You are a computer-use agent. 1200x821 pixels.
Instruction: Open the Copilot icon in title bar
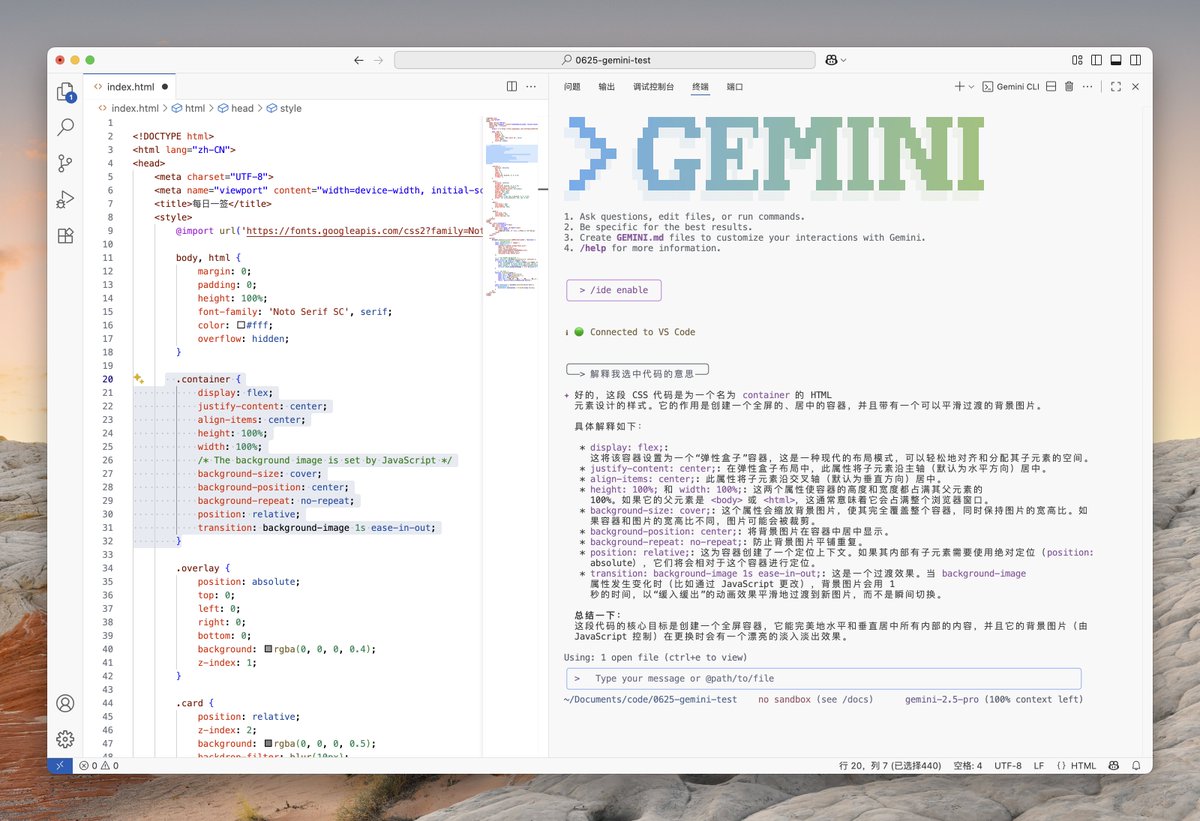pos(831,61)
